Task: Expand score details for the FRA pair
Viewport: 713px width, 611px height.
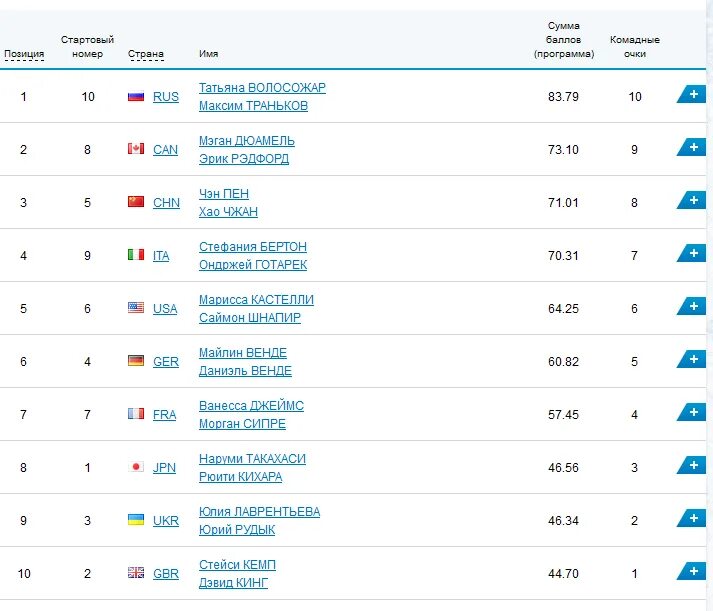Action: pos(691,412)
